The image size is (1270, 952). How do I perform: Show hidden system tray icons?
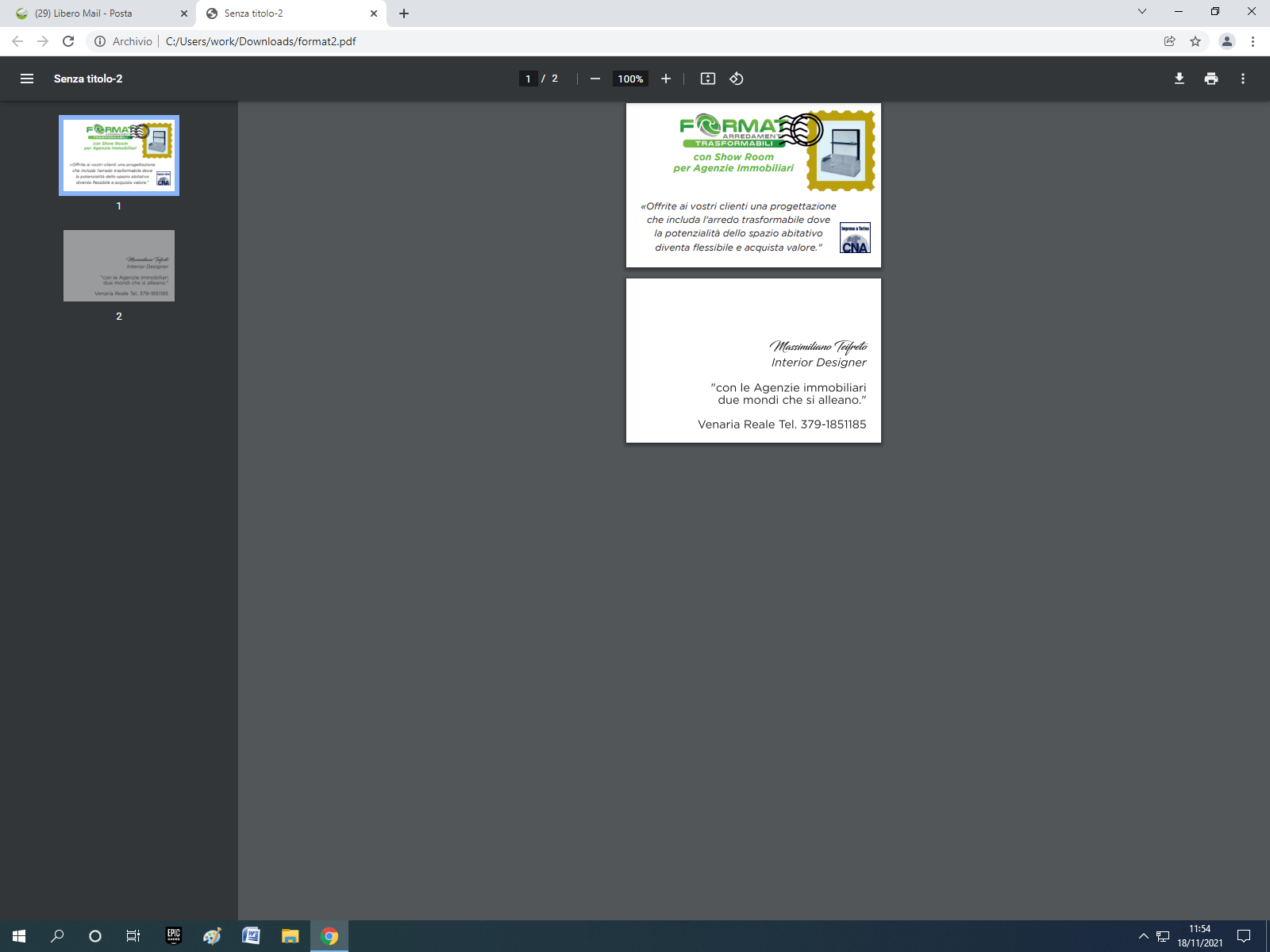pos(1144,936)
